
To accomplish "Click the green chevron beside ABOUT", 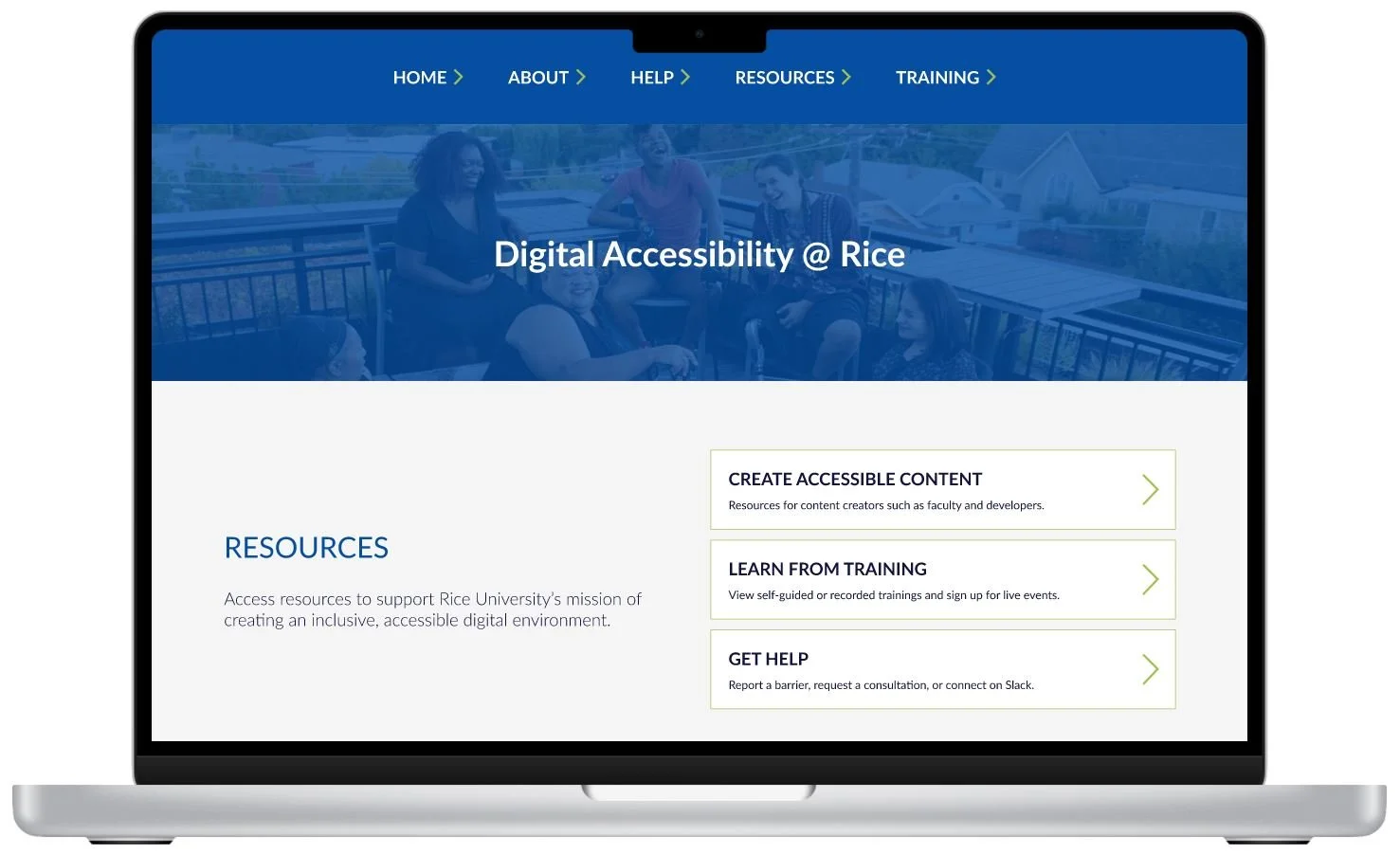I will pyautogui.click(x=581, y=77).
